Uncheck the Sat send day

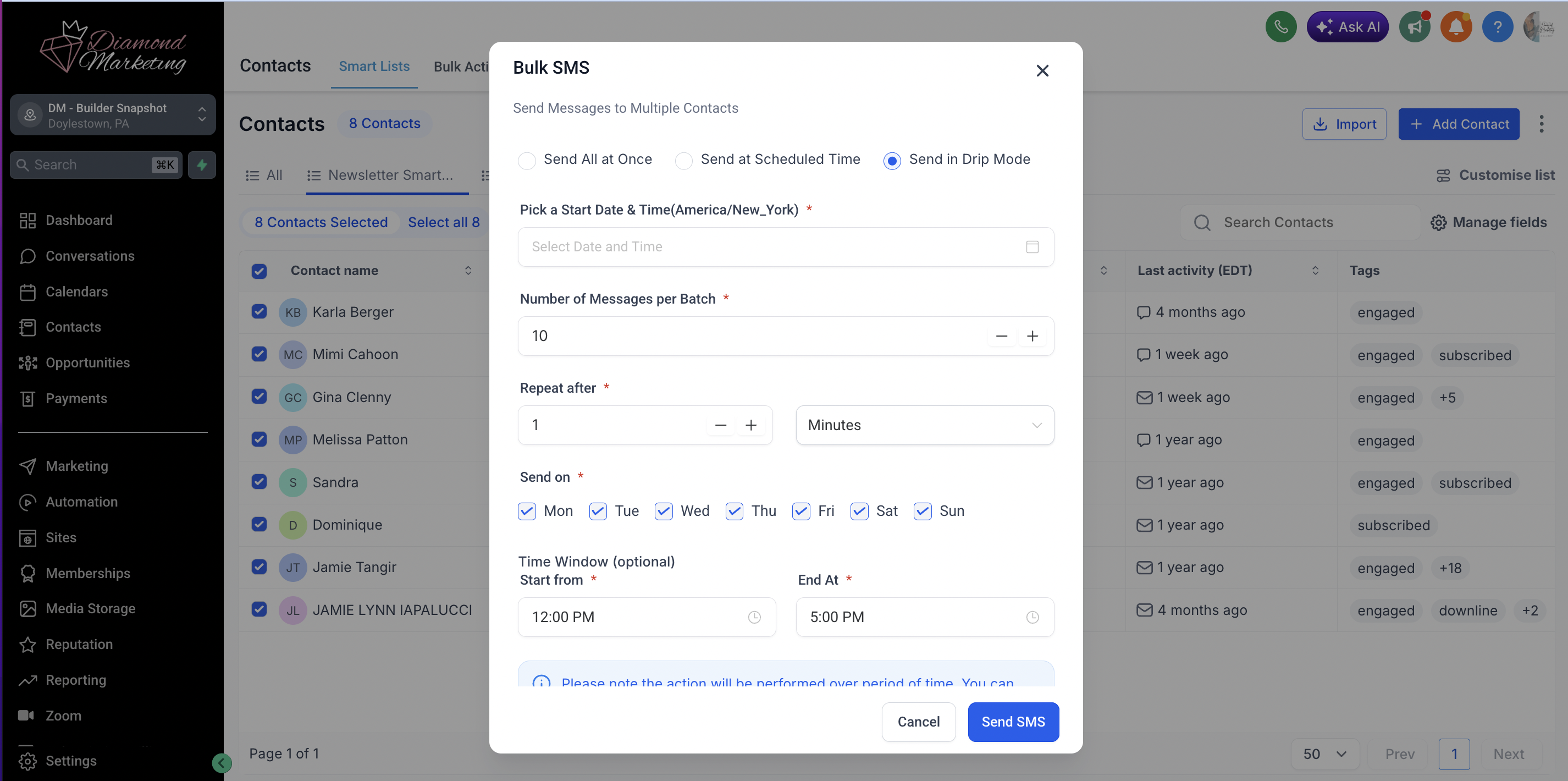[859, 512]
